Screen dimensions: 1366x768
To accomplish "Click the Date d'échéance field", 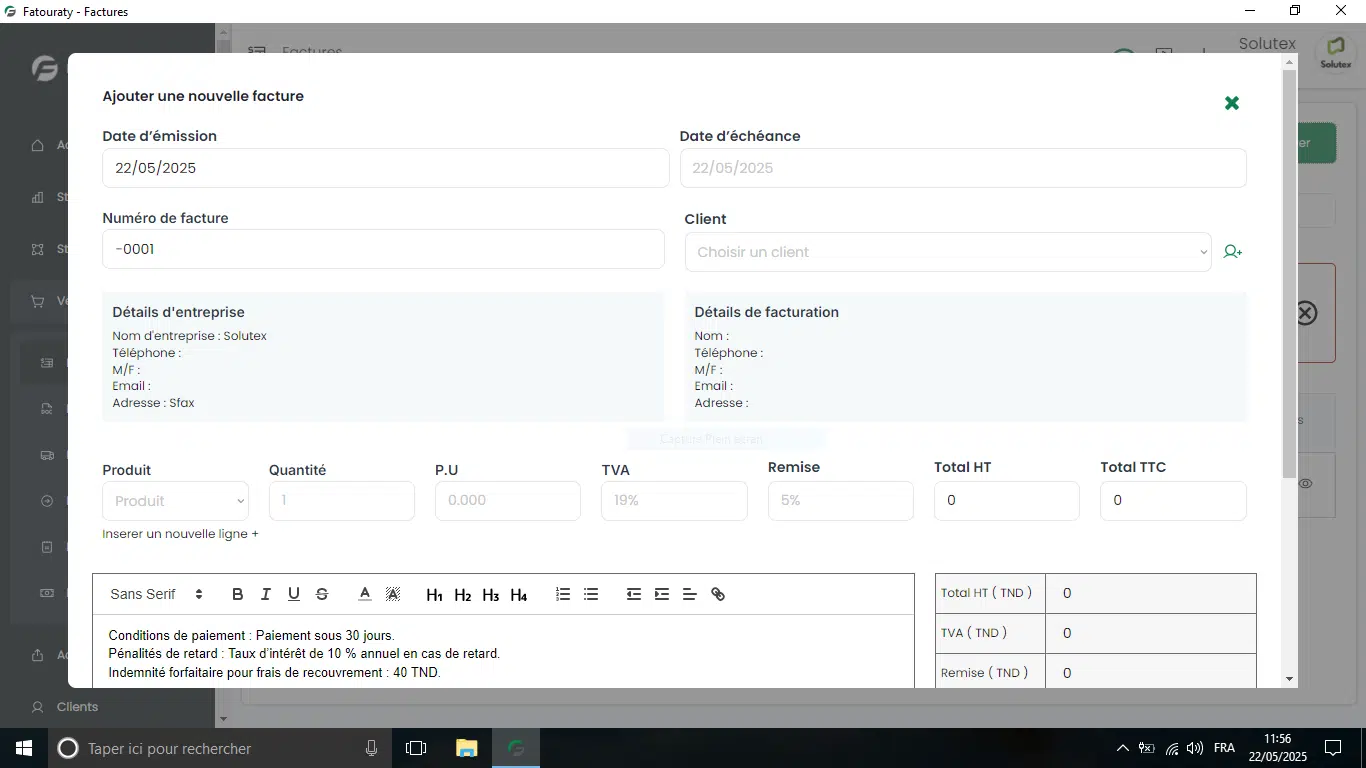I will pos(962,168).
